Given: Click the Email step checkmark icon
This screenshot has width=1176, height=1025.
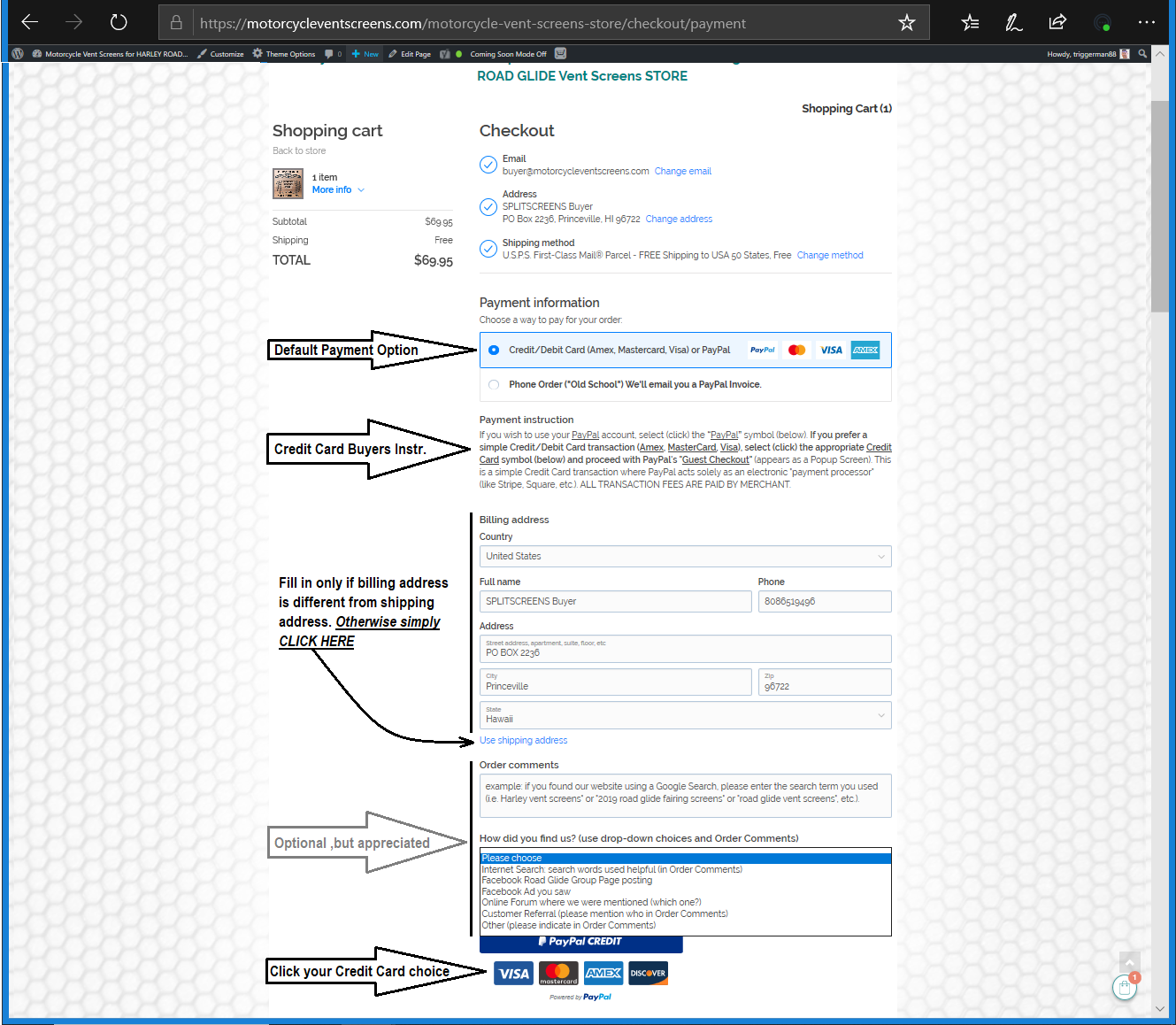Looking at the screenshot, I should tap(488, 165).
